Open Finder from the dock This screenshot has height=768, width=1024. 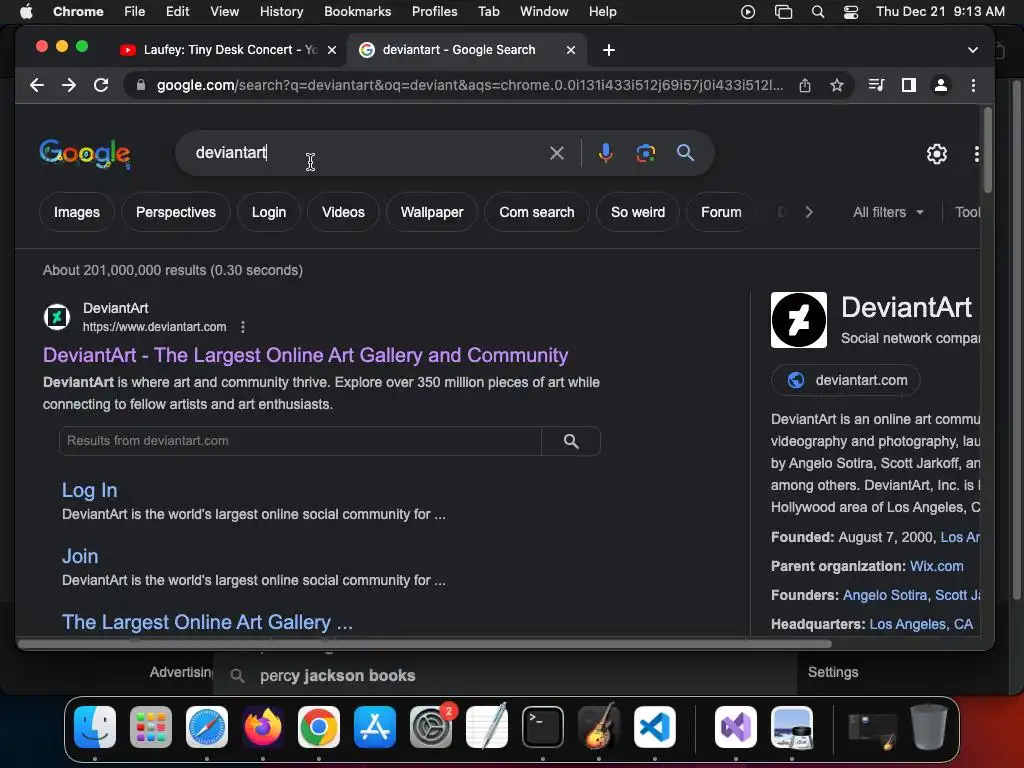[95, 727]
